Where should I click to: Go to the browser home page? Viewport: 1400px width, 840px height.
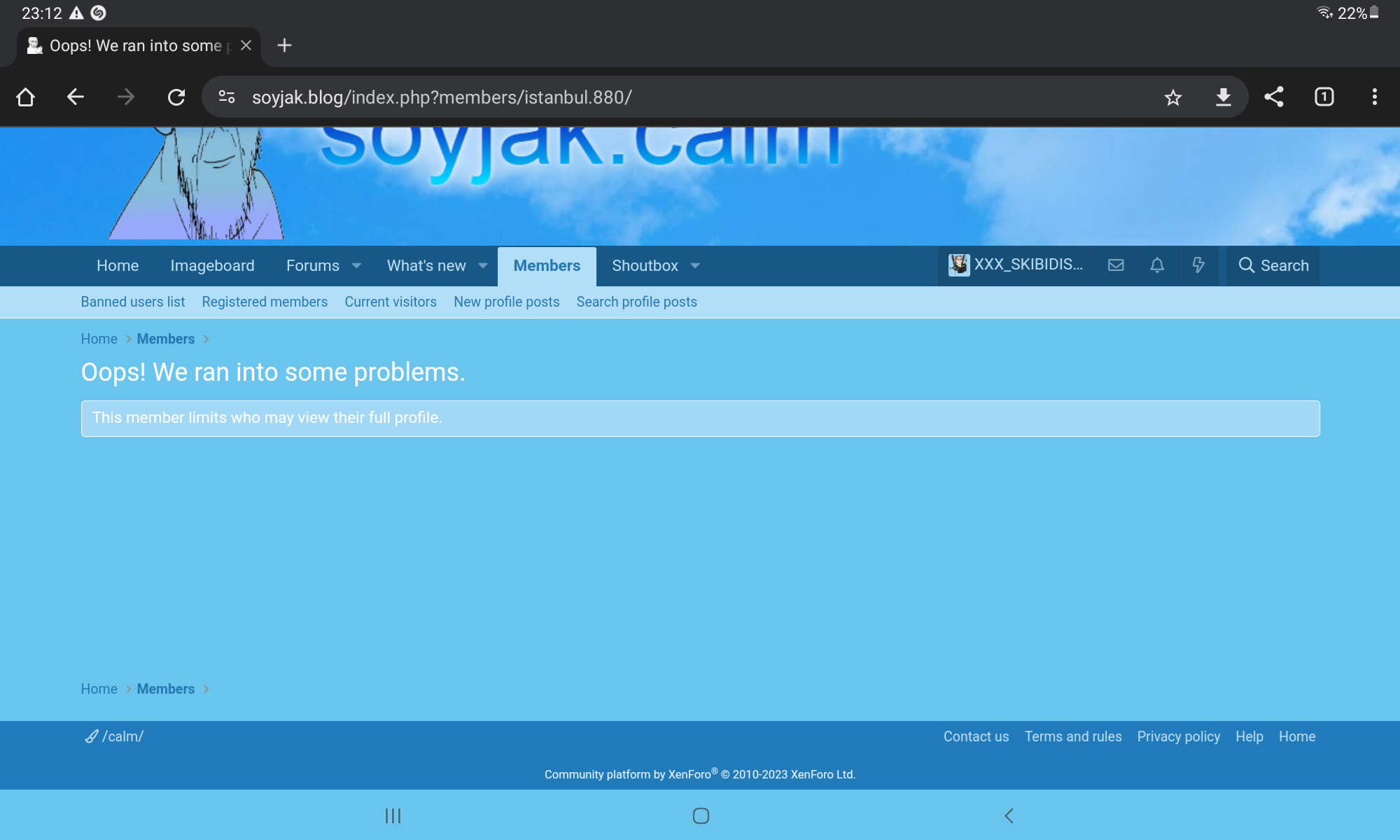(x=26, y=97)
